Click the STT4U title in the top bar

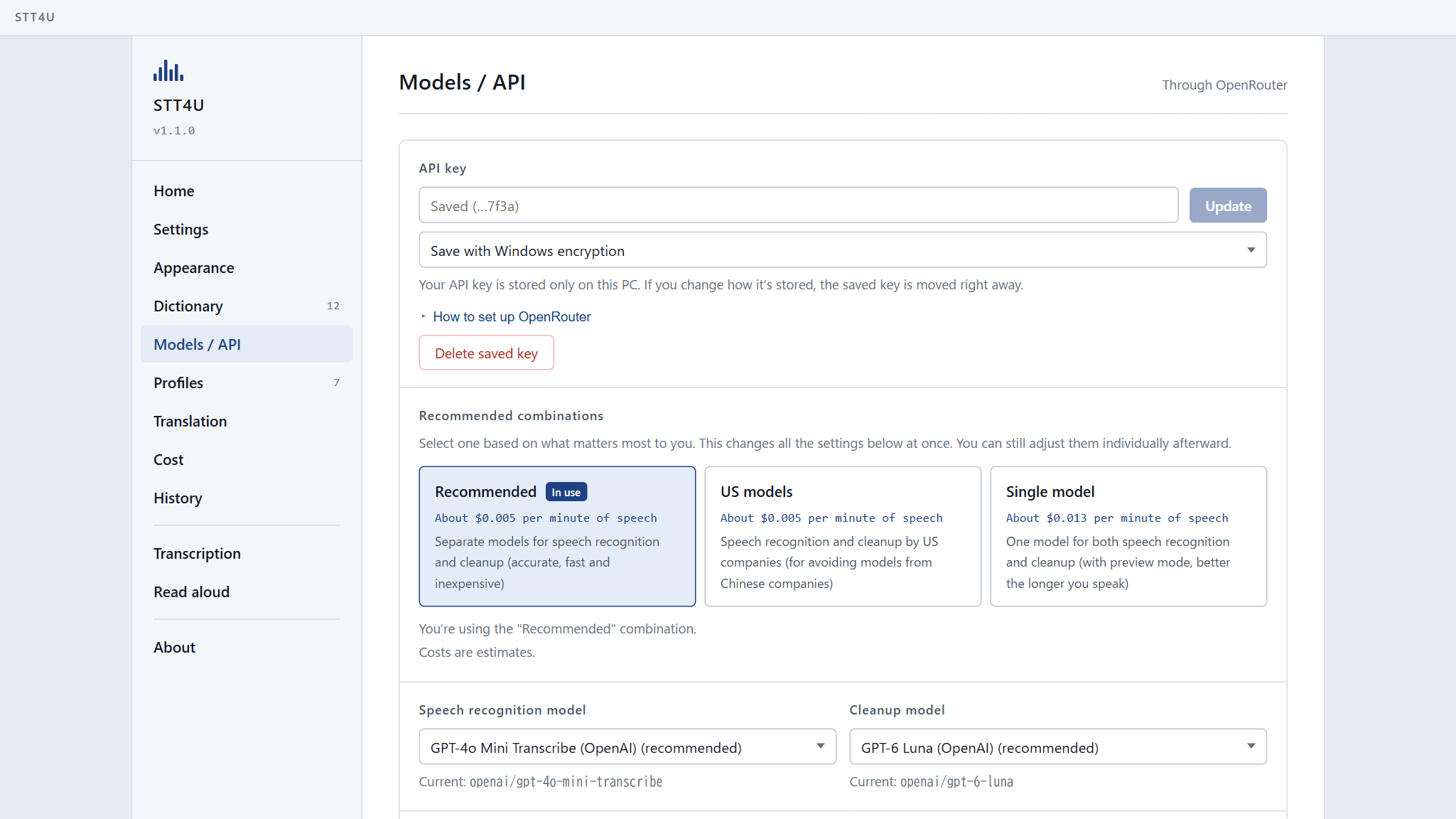click(x=35, y=17)
